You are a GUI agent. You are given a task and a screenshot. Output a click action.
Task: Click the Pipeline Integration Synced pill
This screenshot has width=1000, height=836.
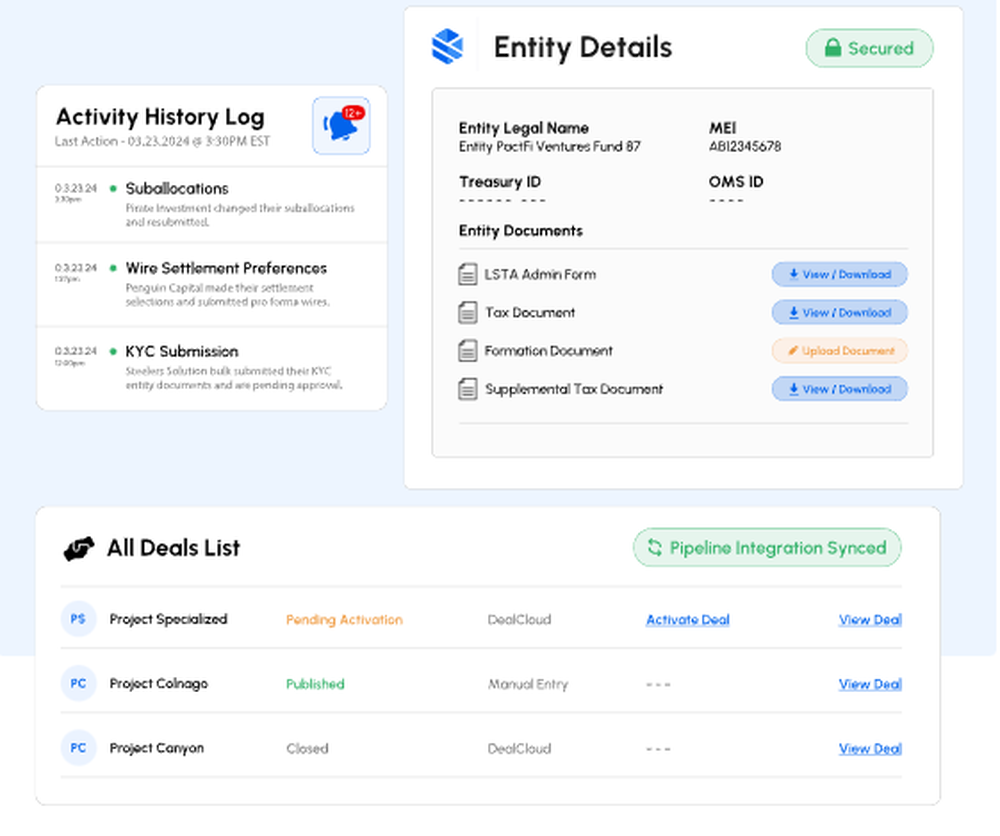click(x=766, y=547)
